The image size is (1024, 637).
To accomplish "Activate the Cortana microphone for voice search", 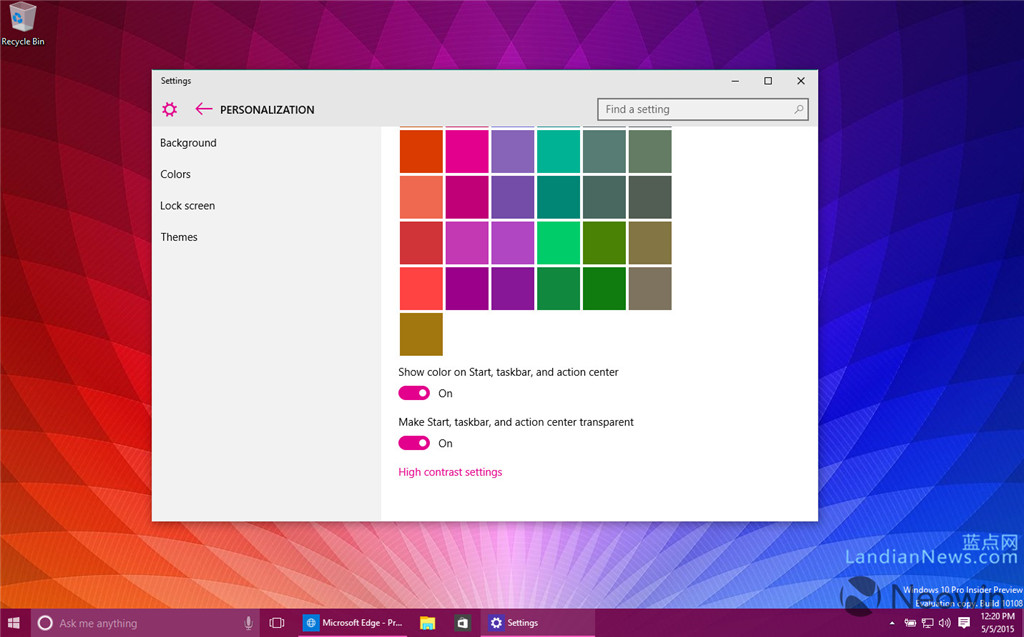I will [x=247, y=622].
